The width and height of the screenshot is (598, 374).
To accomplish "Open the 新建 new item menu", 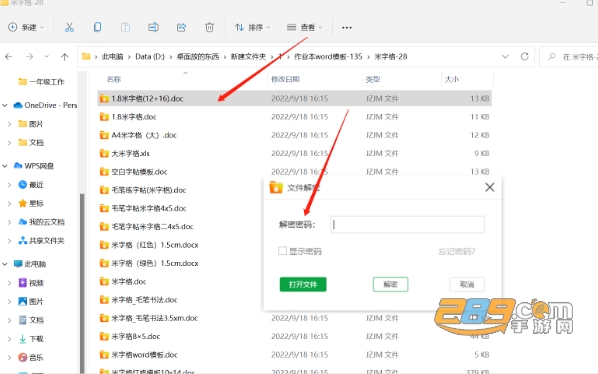I will 26,27.
